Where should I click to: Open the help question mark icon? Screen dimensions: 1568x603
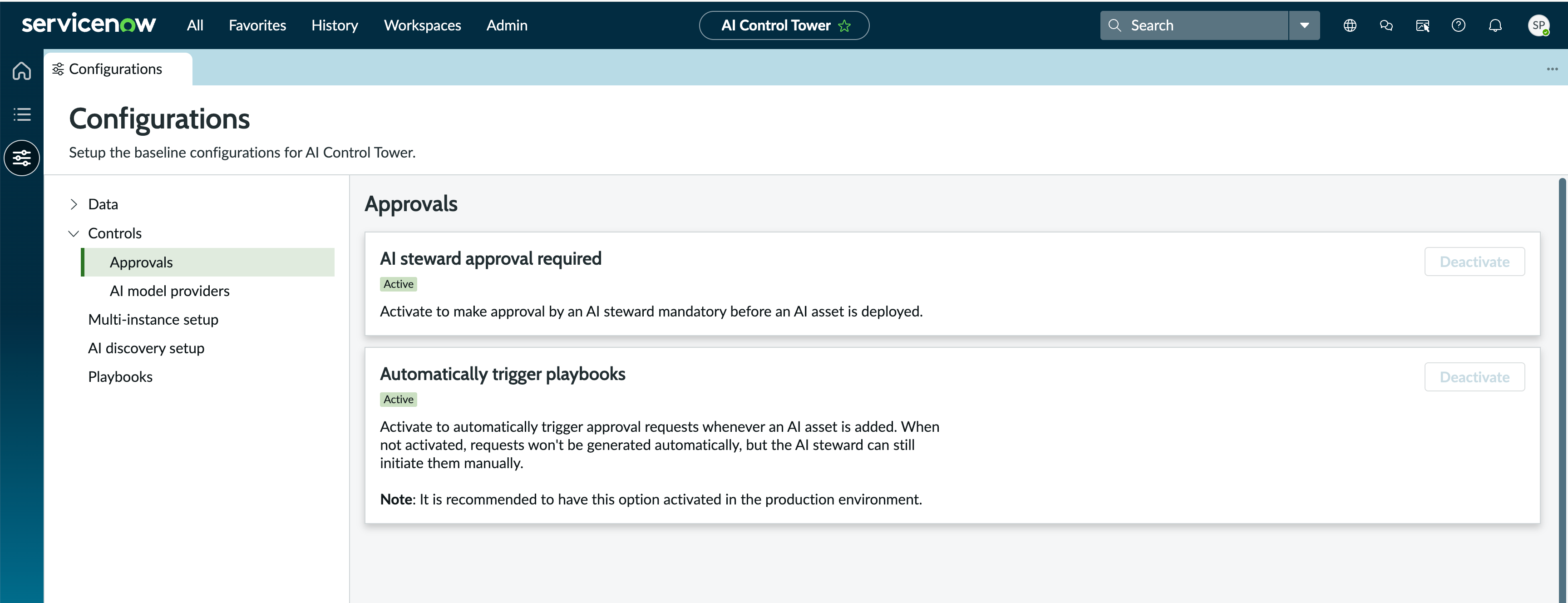(1459, 25)
